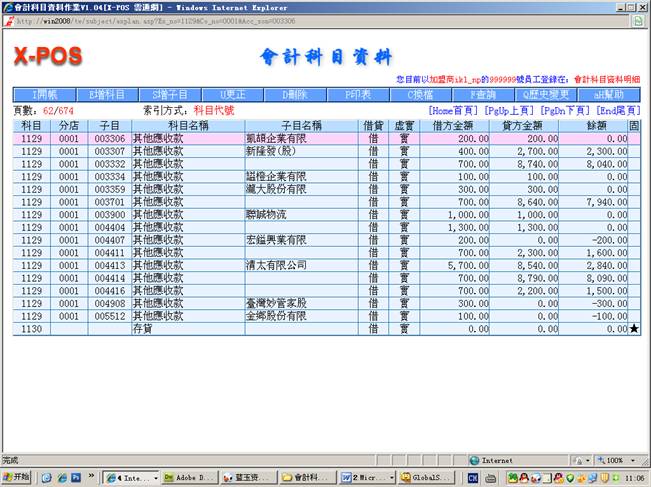Click the Windows Start button 开始
Image resolution: width=651 pixels, height=487 pixels.
[18, 477]
